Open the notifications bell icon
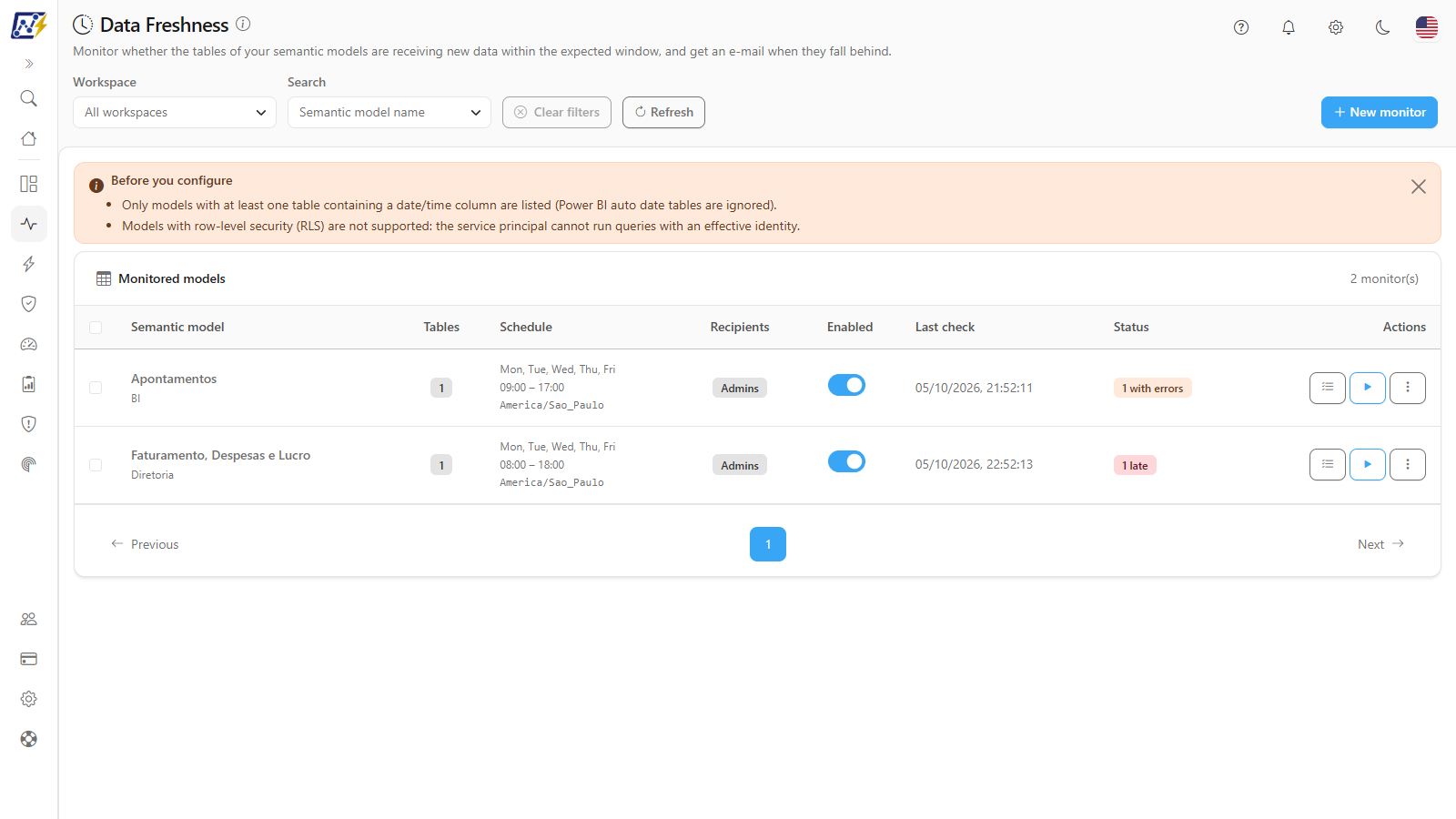The height and width of the screenshot is (819, 1456). click(x=1289, y=27)
